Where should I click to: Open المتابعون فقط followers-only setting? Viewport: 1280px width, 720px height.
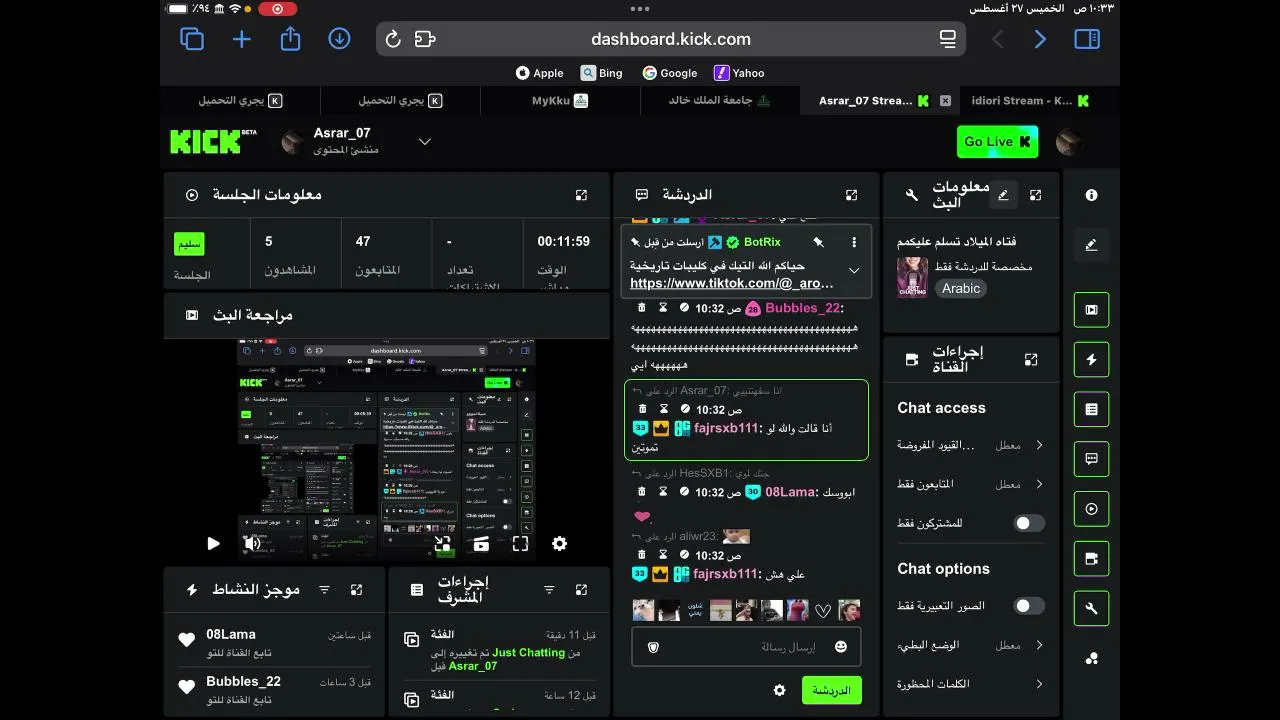pos(970,484)
